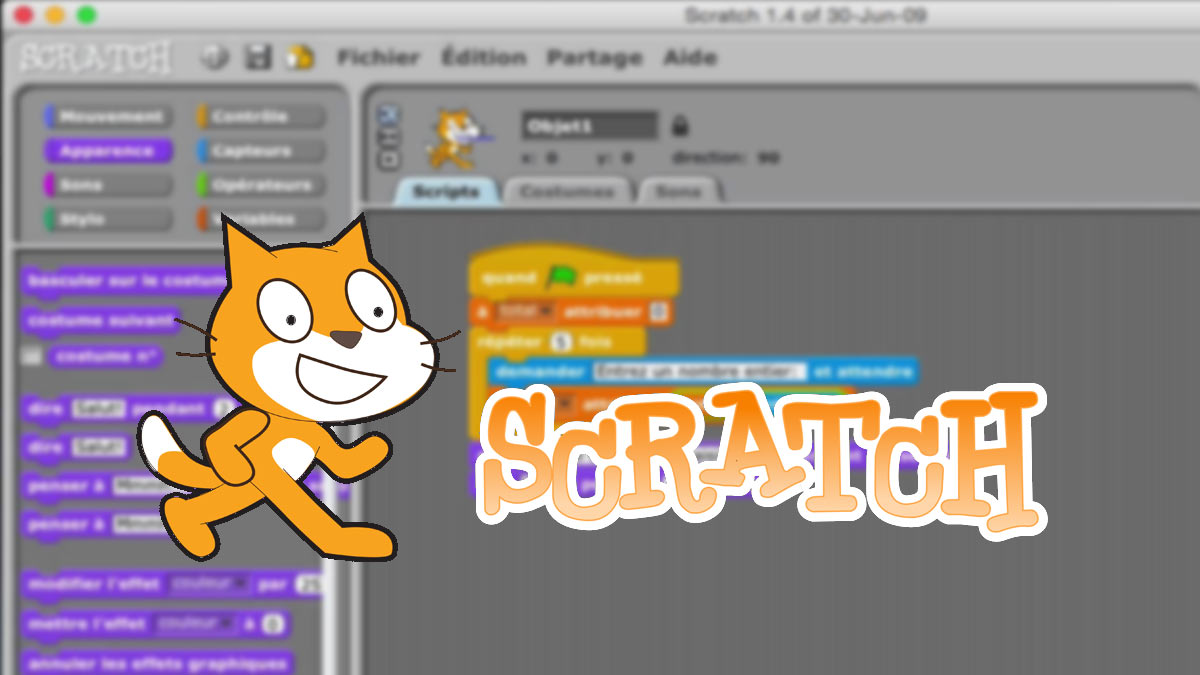Screen dimensions: 1200x675
Task: Open the Édition menu
Action: [x=484, y=58]
